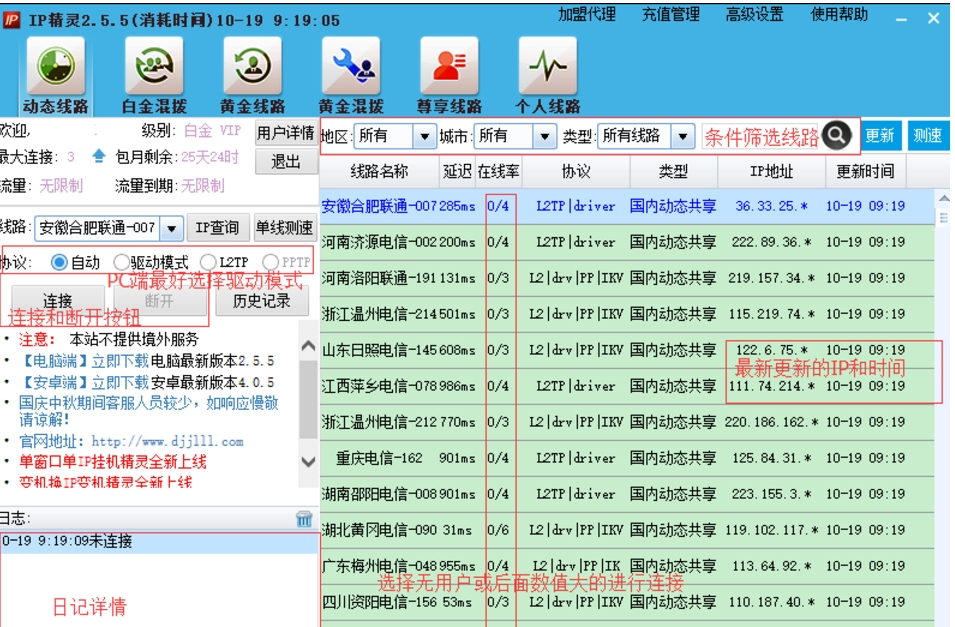Click the 测速 speed test button
Viewport: 955px width, 627px height.
coord(928,135)
